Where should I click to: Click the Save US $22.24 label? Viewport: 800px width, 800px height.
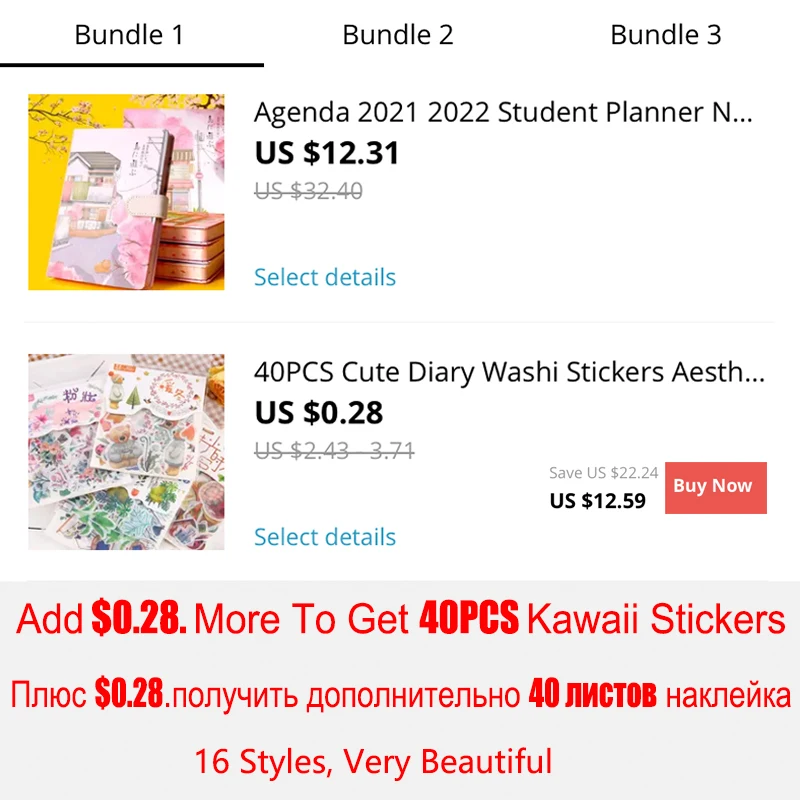[x=604, y=473]
